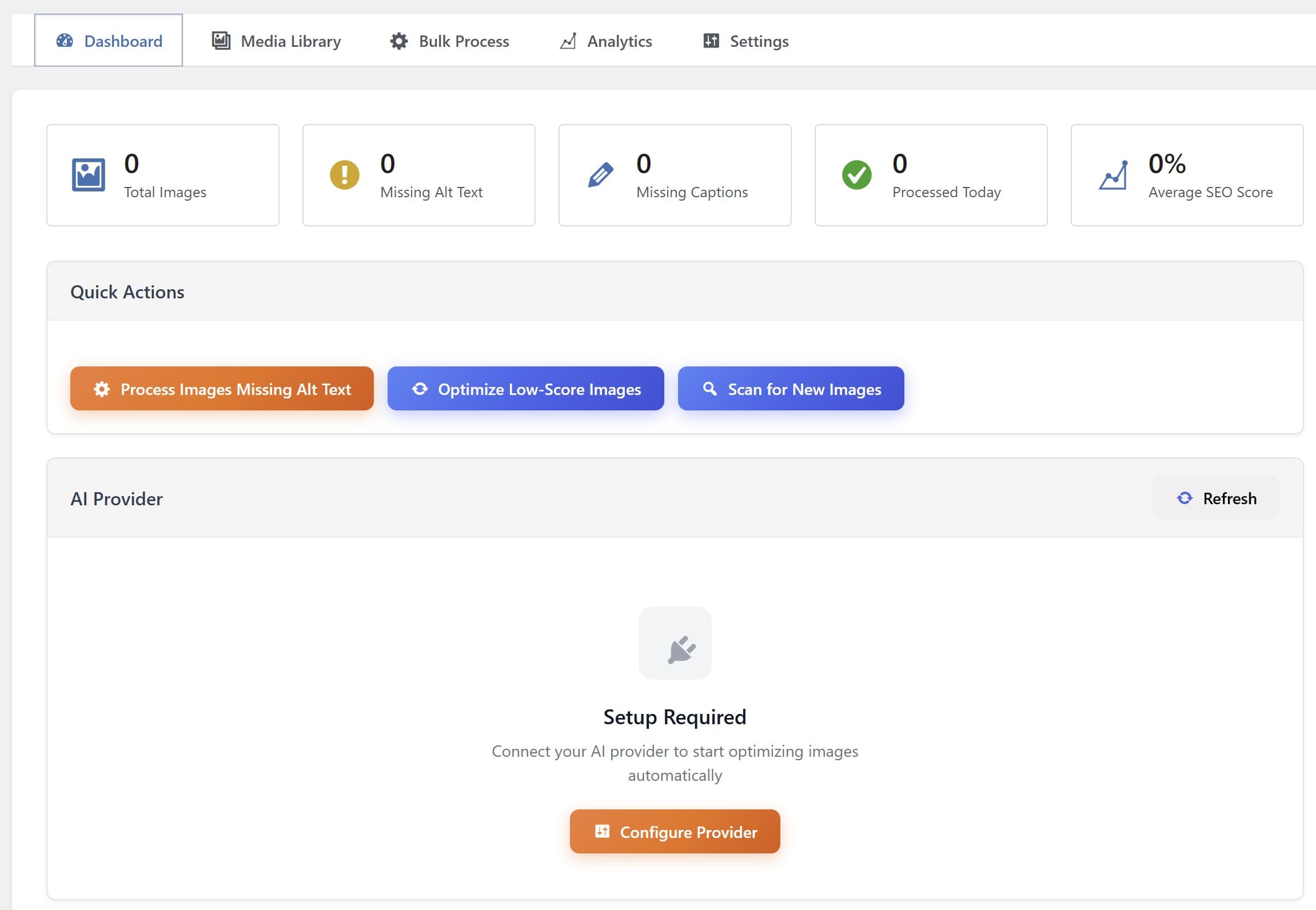Click Configure Provider

click(675, 832)
